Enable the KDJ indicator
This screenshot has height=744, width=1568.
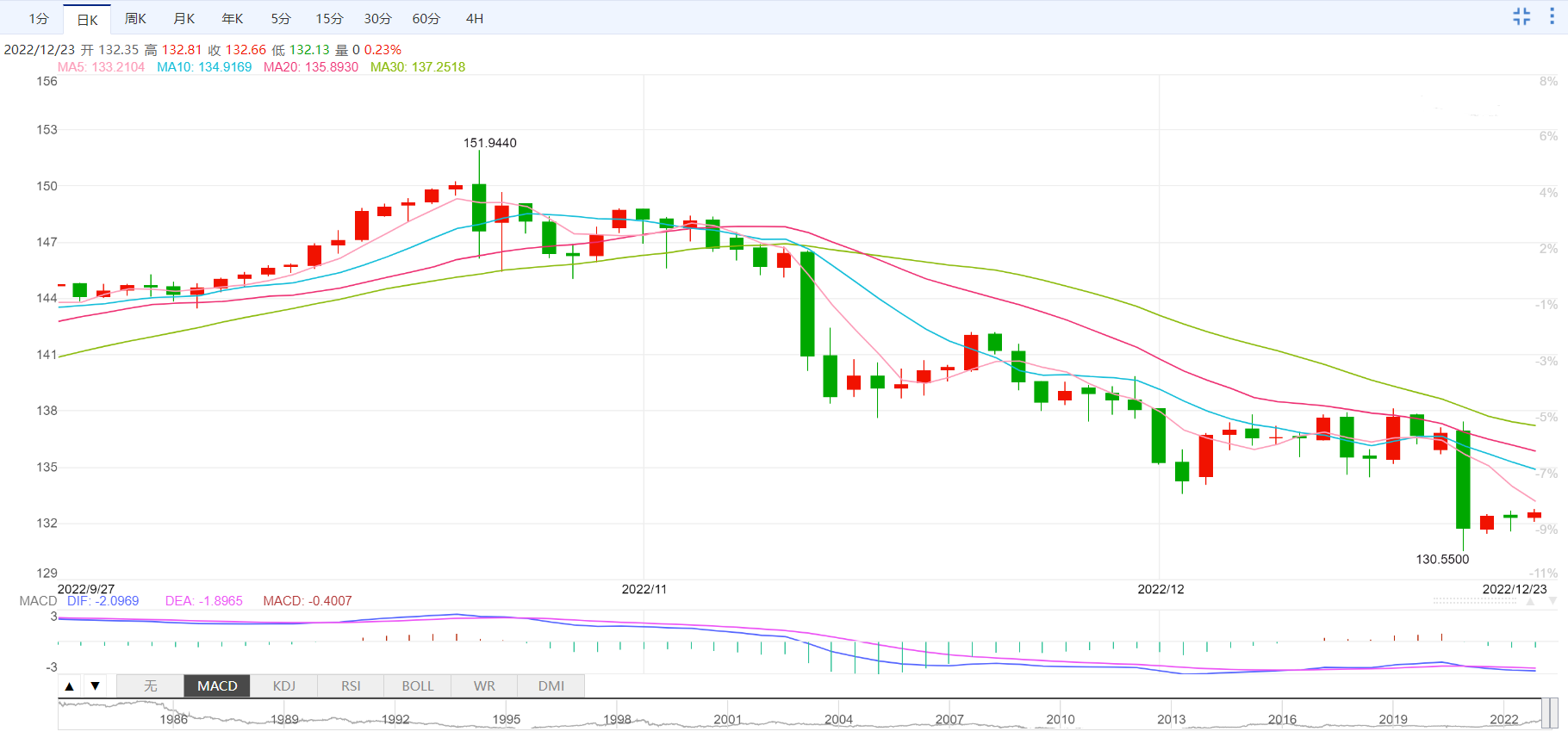tap(284, 686)
